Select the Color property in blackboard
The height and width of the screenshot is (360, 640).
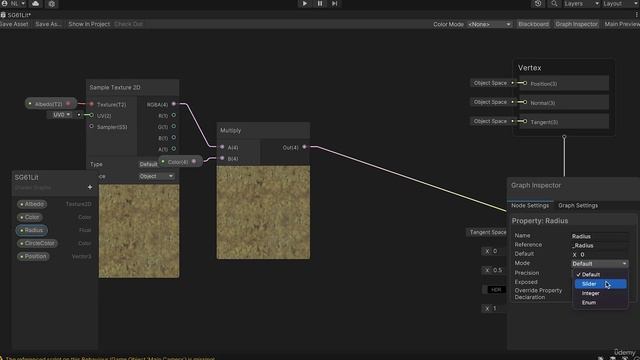(x=30, y=217)
